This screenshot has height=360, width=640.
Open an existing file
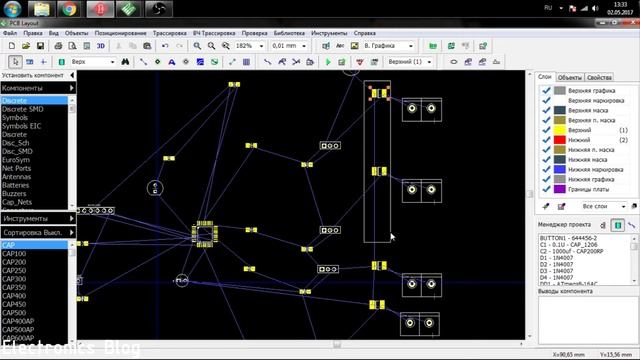pos(26,46)
